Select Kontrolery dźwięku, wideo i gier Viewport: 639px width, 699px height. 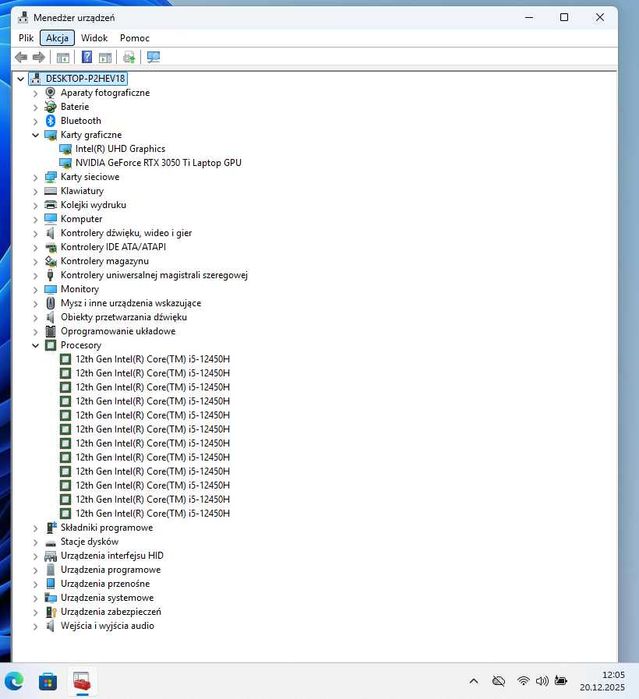point(126,233)
